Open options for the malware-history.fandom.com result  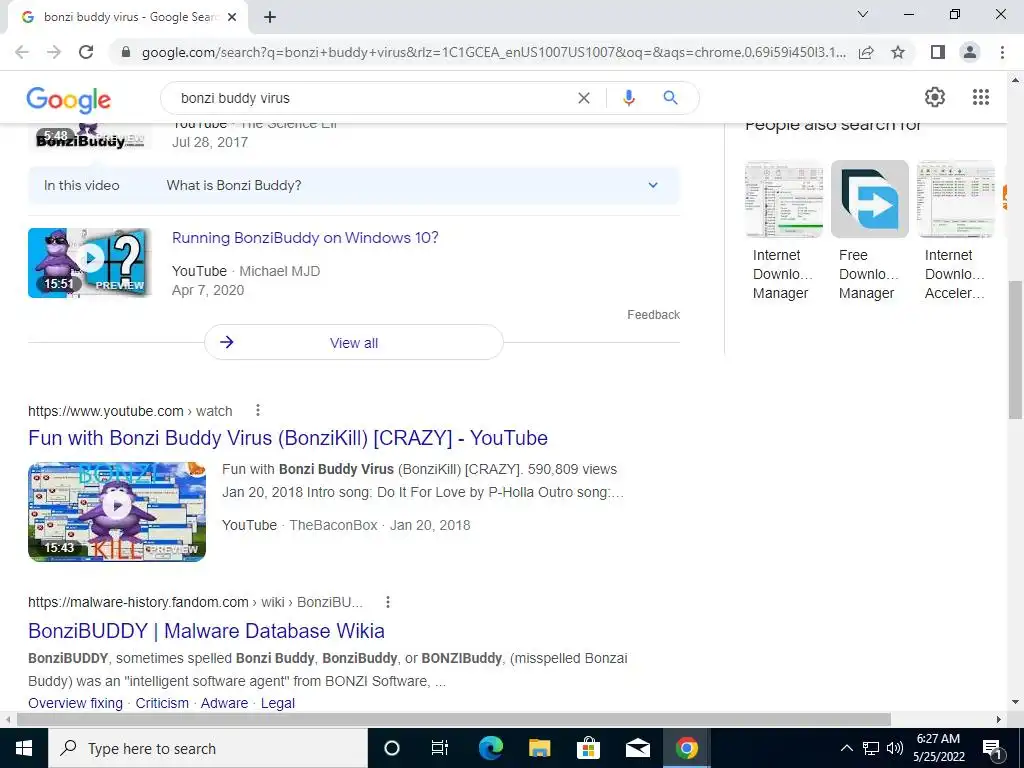pyautogui.click(x=388, y=601)
